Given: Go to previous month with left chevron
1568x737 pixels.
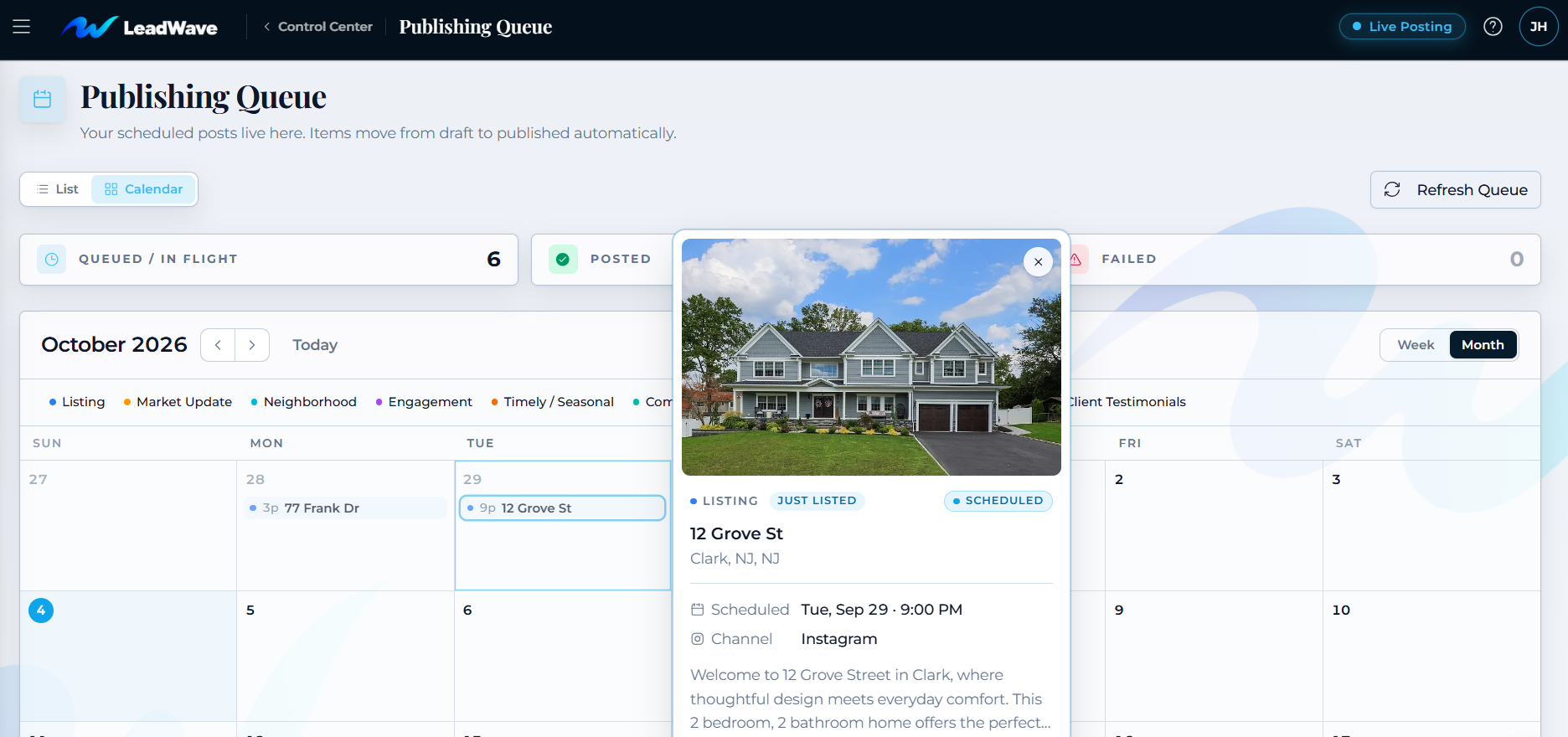Looking at the screenshot, I should (x=218, y=345).
